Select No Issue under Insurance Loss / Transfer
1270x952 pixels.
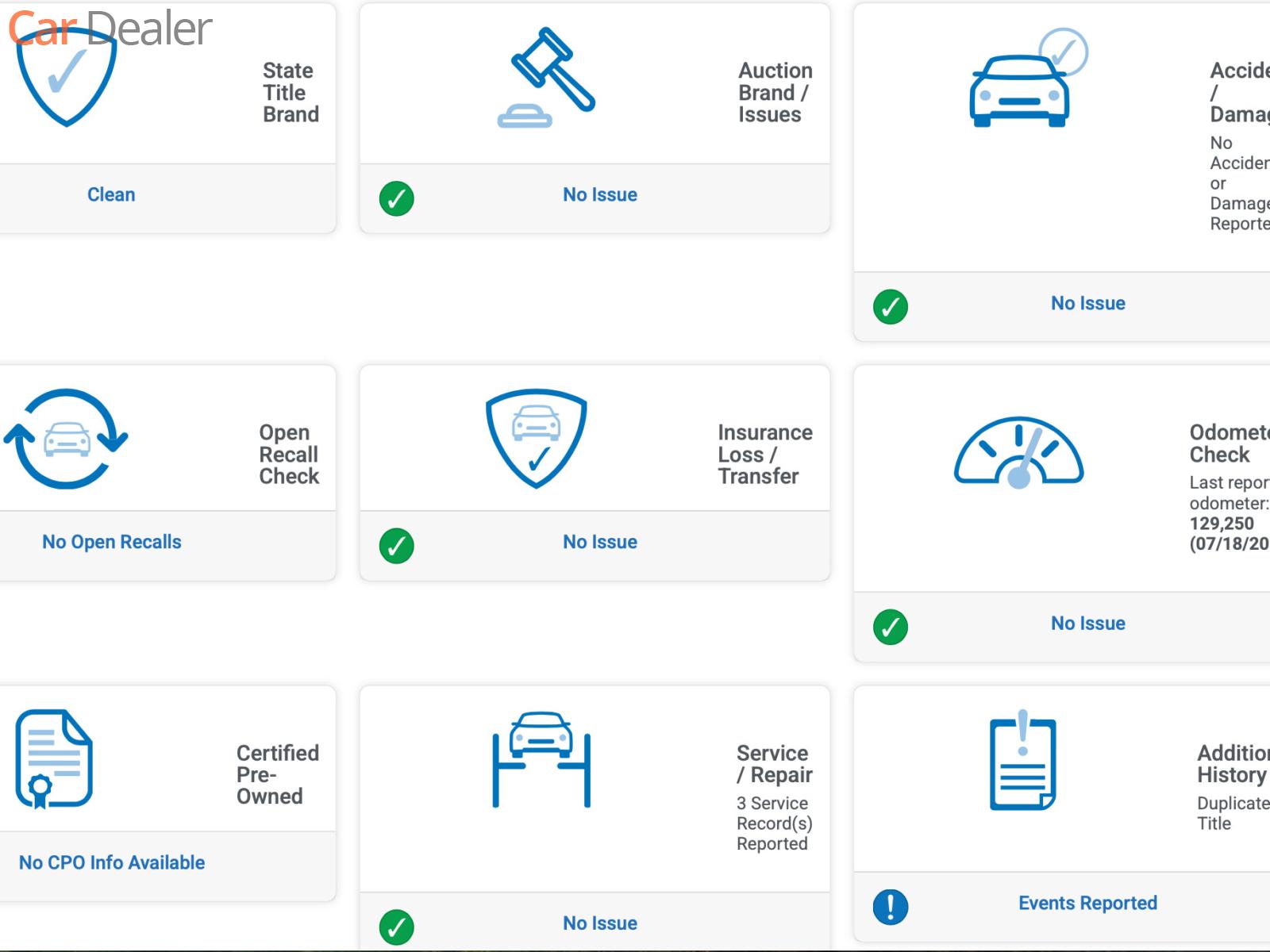600,542
